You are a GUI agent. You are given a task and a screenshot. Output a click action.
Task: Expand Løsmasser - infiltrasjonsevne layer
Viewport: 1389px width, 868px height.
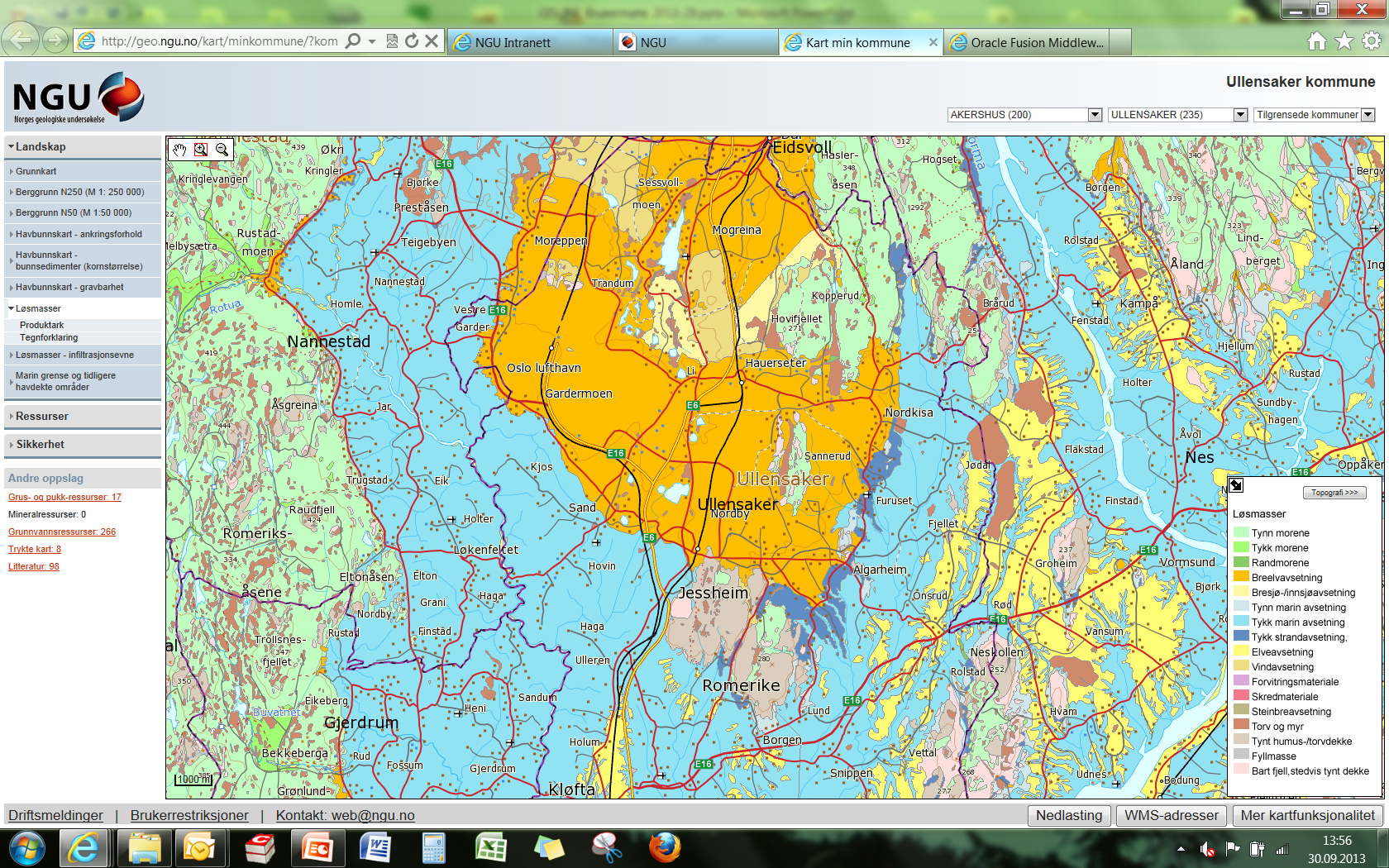point(82,355)
